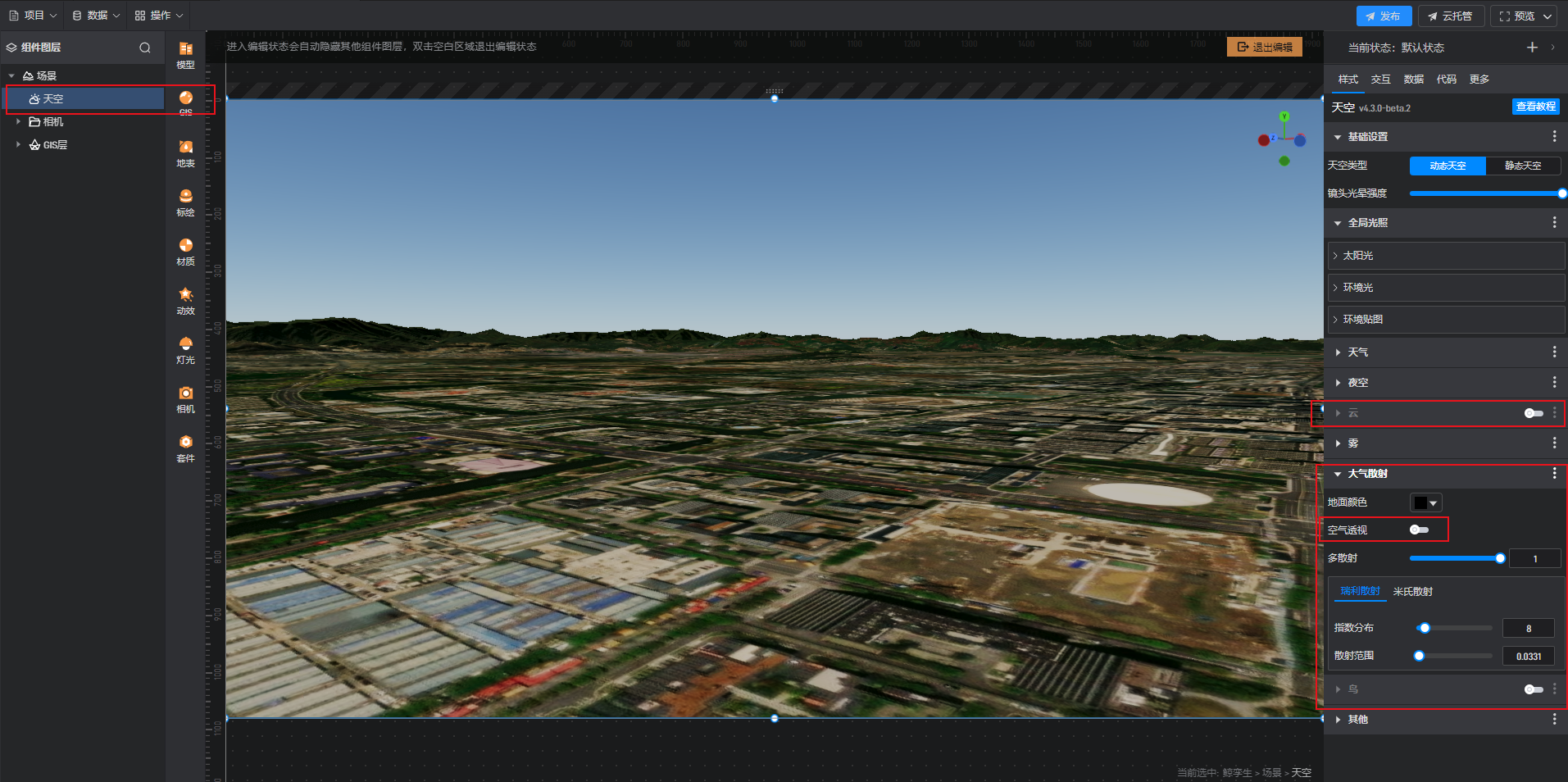The height and width of the screenshot is (782, 1568).
Task: Select the 材质 (Material) icon
Action: tap(186, 251)
